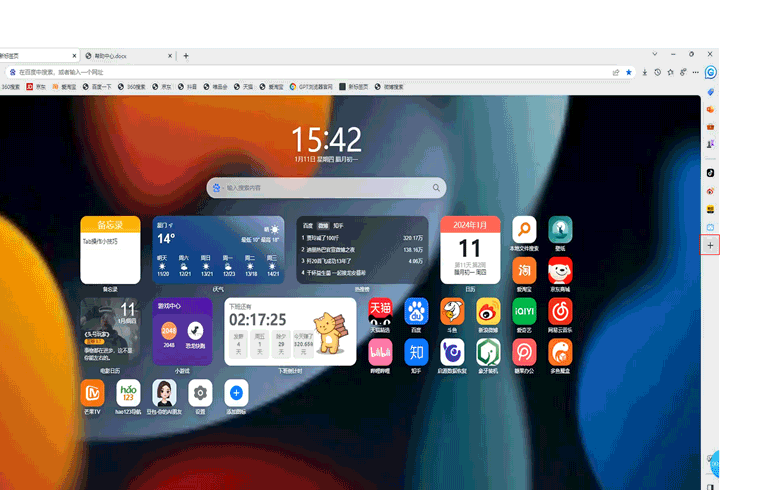Open hot search entry ranked number 3
The width and height of the screenshot is (768, 490).
(362, 261)
